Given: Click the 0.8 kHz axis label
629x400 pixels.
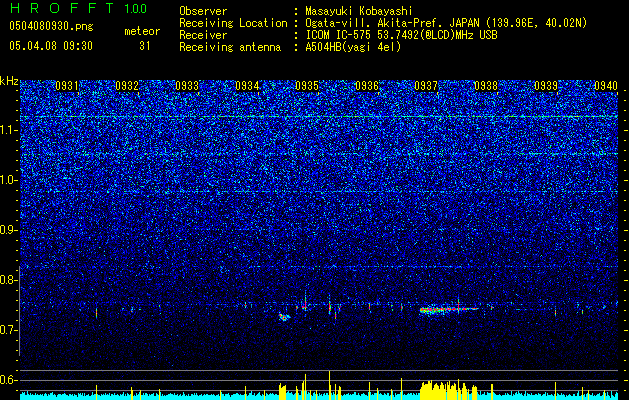Looking at the screenshot, I should coord(9,280).
